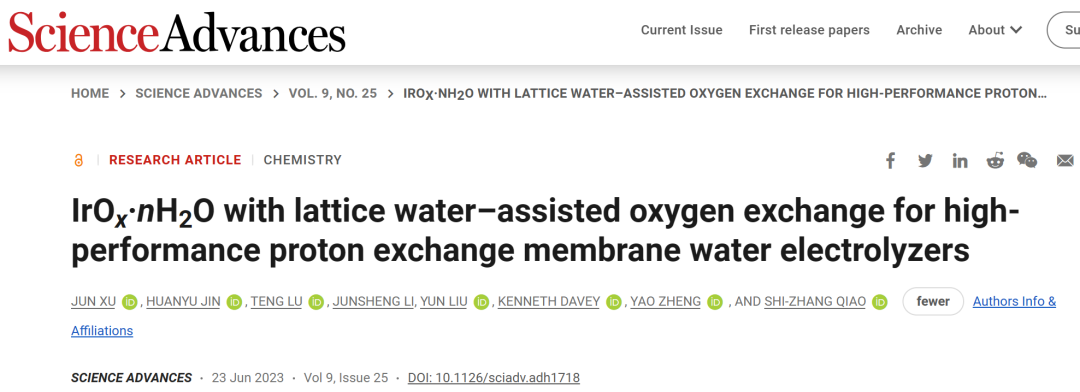1080x392 pixels.
Task: Open Jun Xu's ORCID iD icon
Action: pos(130,302)
